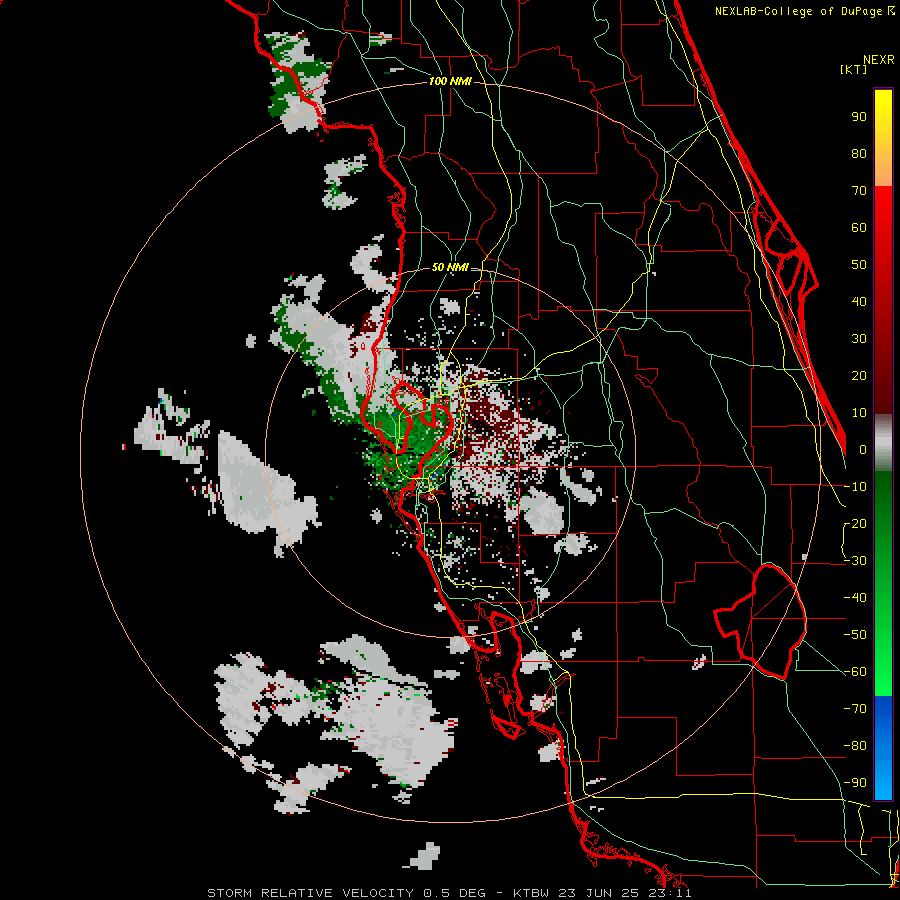Click the legend value "50"
900x900 pixels.
click(x=859, y=265)
